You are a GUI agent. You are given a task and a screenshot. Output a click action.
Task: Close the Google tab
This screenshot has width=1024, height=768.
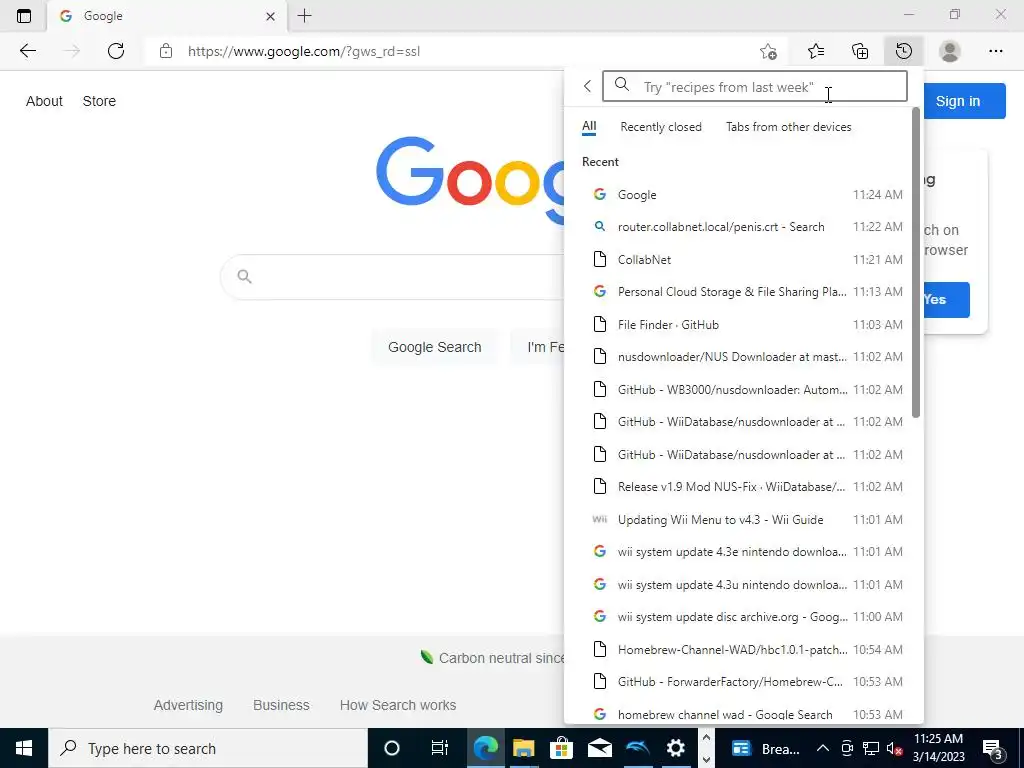[x=270, y=16]
